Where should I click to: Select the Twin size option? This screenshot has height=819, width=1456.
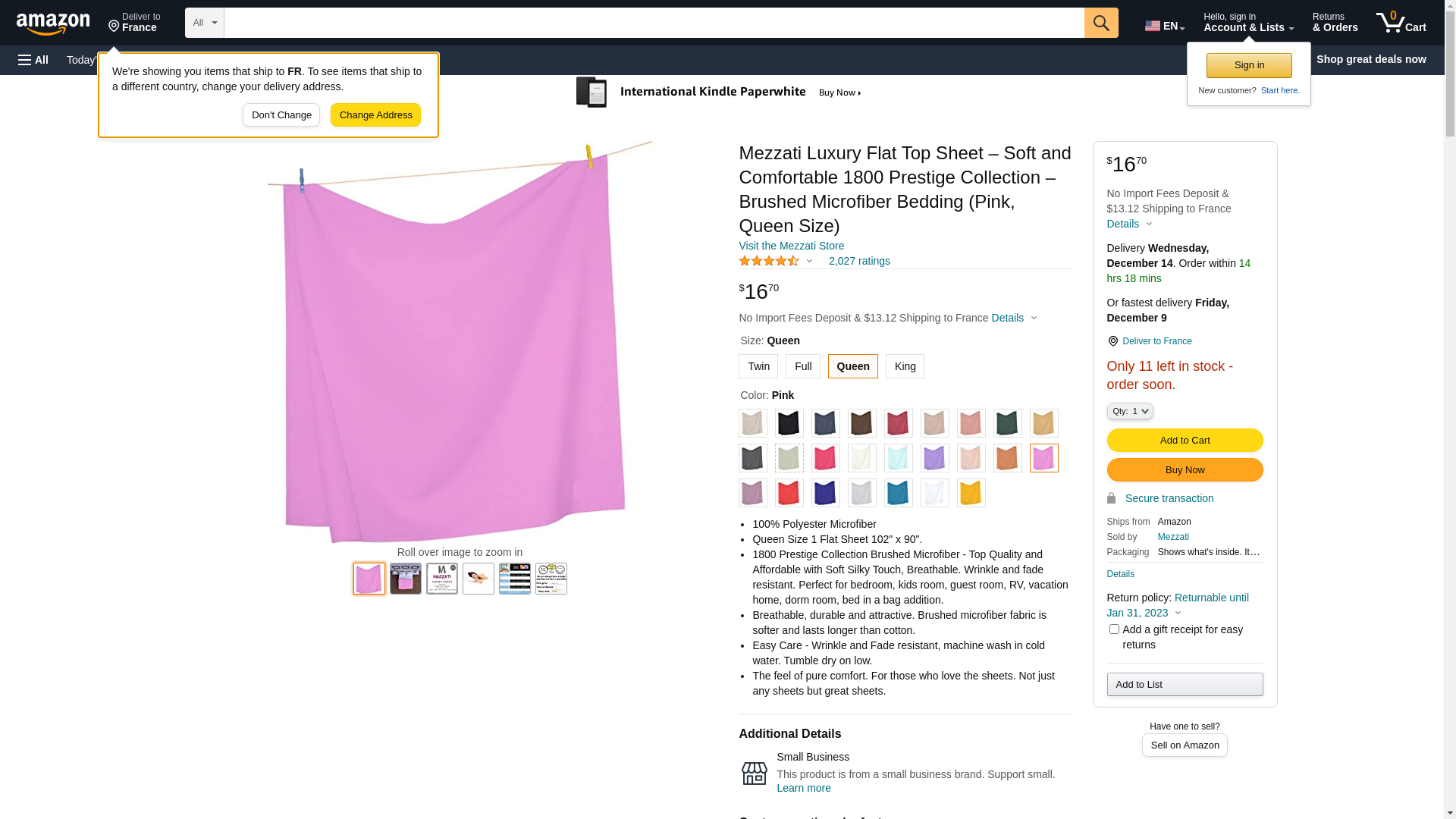758,366
